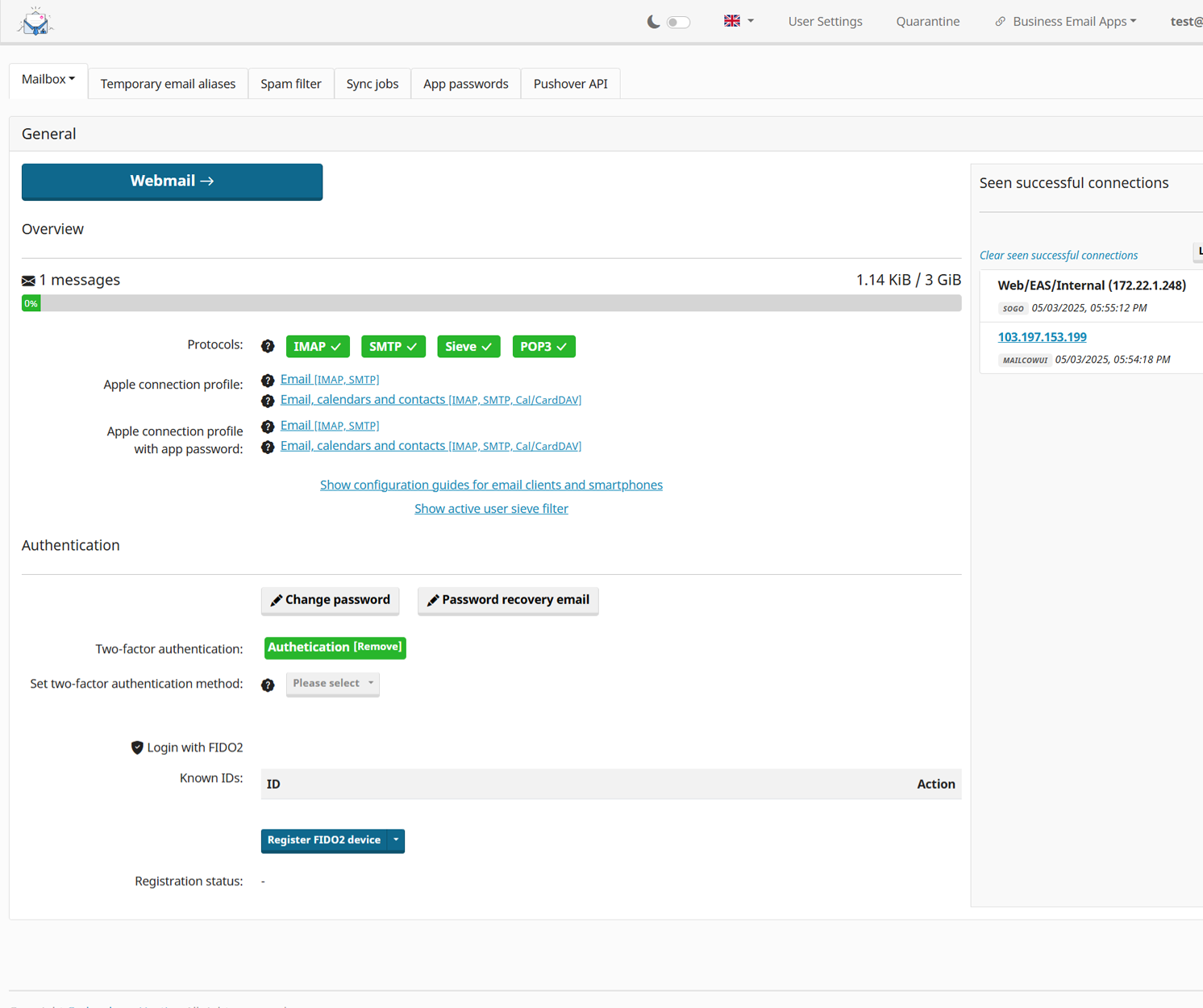The height and width of the screenshot is (1008, 1203).
Task: Click help icon for Apple profile calendars and contacts
Action: coord(268,401)
